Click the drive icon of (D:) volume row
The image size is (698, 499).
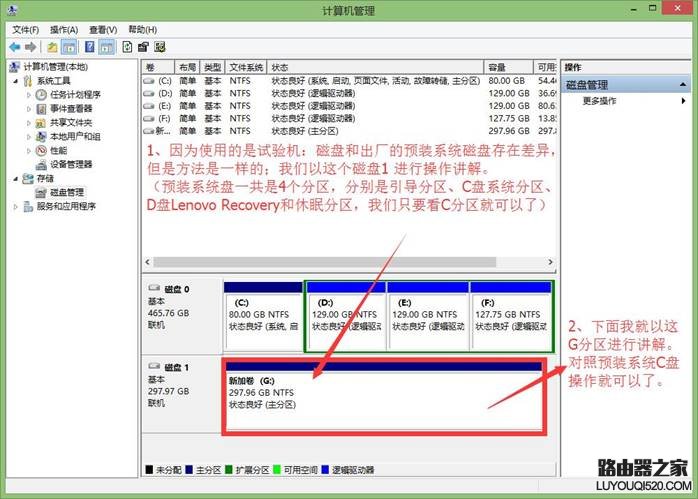point(149,93)
